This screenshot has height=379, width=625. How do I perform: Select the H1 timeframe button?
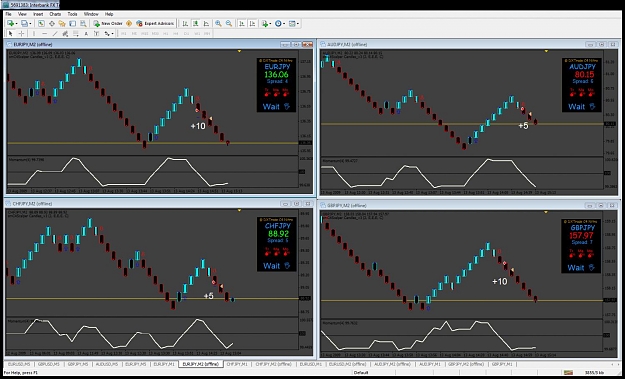pyautogui.click(x=165, y=34)
